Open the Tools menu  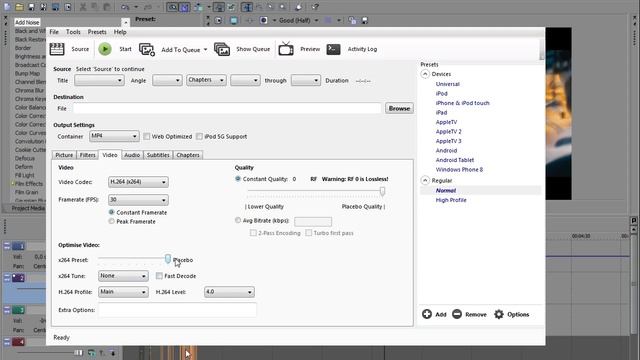73,32
